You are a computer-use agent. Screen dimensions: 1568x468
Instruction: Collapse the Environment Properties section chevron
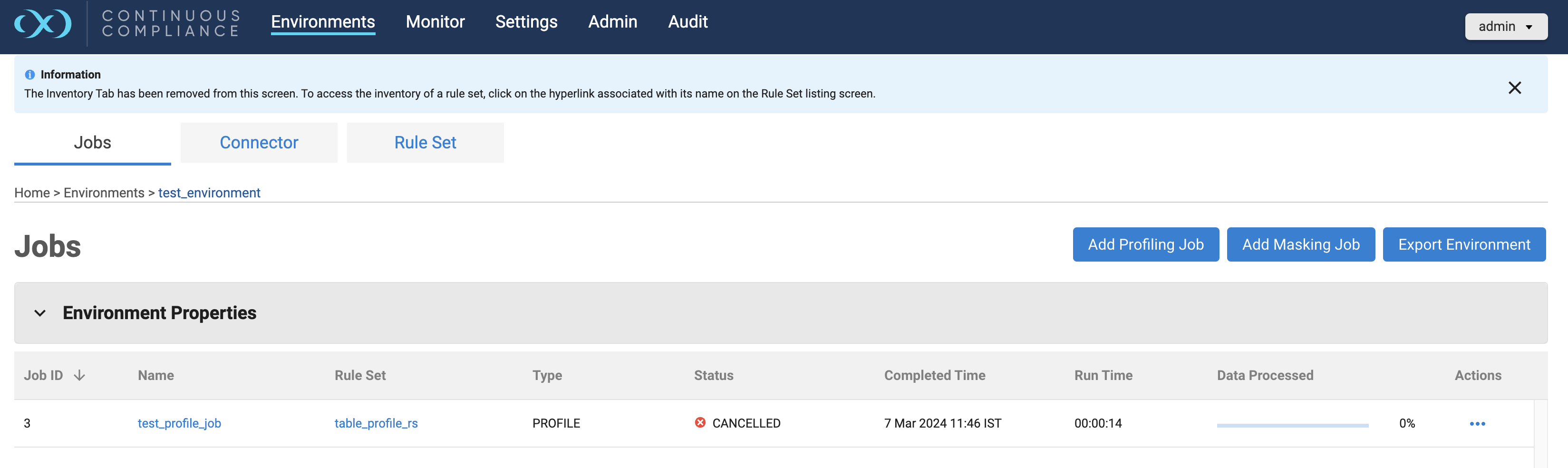click(40, 313)
